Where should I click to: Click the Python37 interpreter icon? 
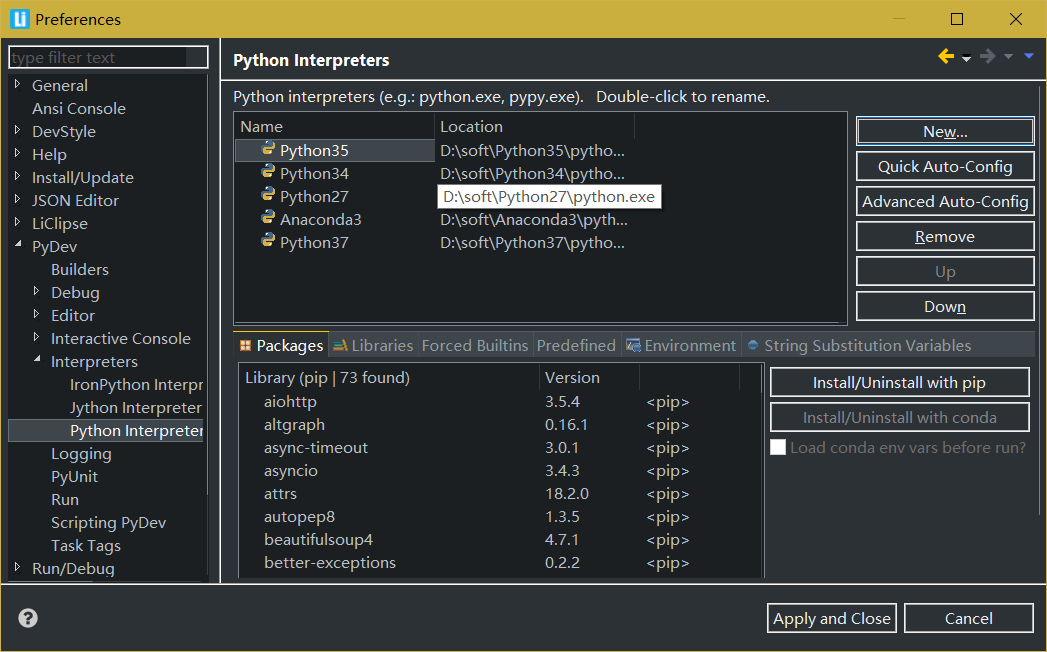[268, 240]
